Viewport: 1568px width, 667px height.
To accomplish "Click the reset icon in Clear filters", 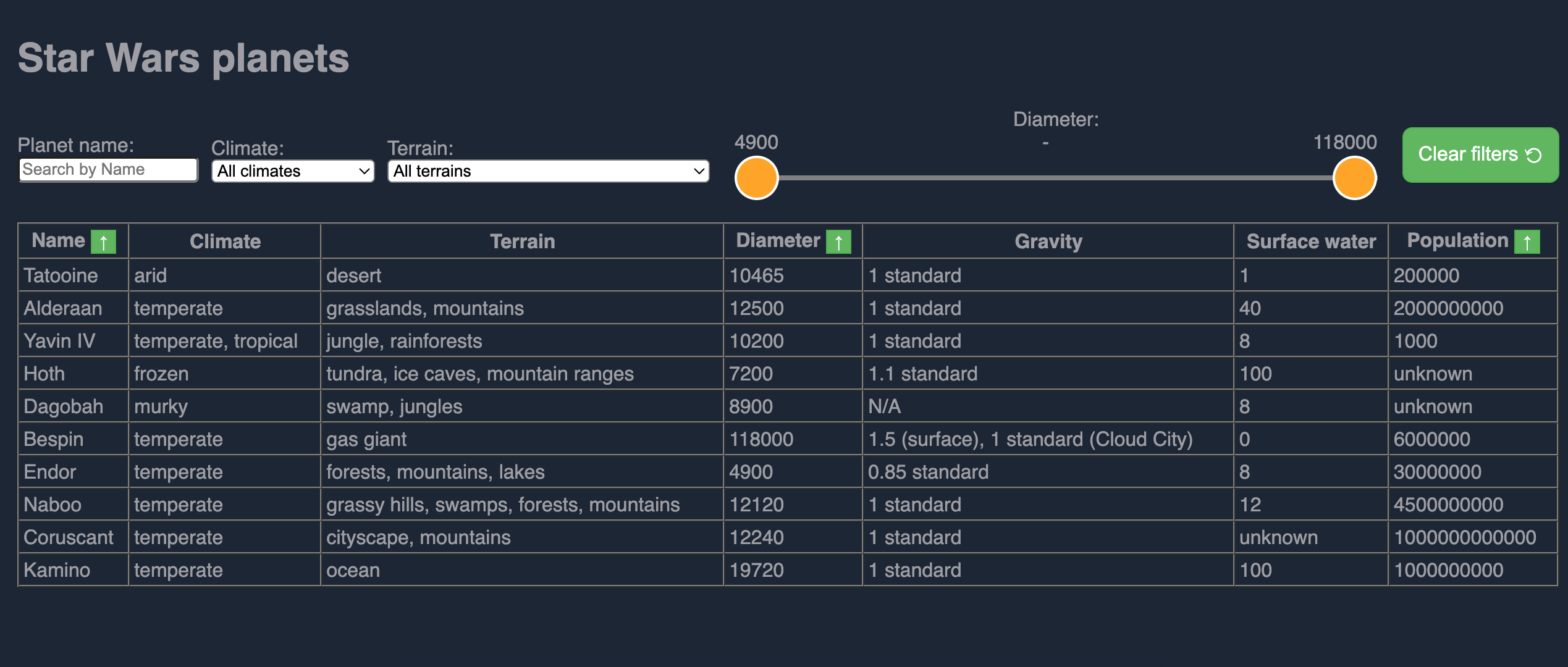I will pyautogui.click(x=1533, y=155).
